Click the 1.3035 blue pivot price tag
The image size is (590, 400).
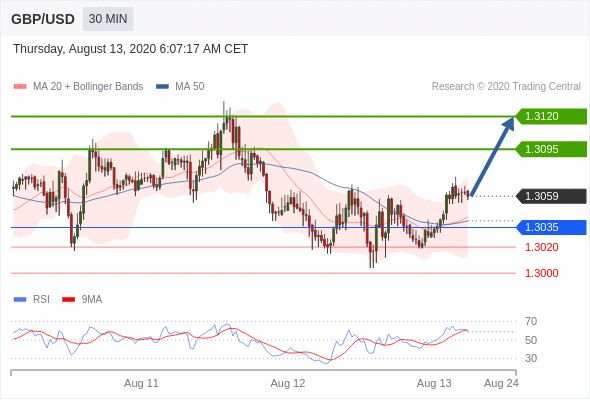click(x=551, y=227)
